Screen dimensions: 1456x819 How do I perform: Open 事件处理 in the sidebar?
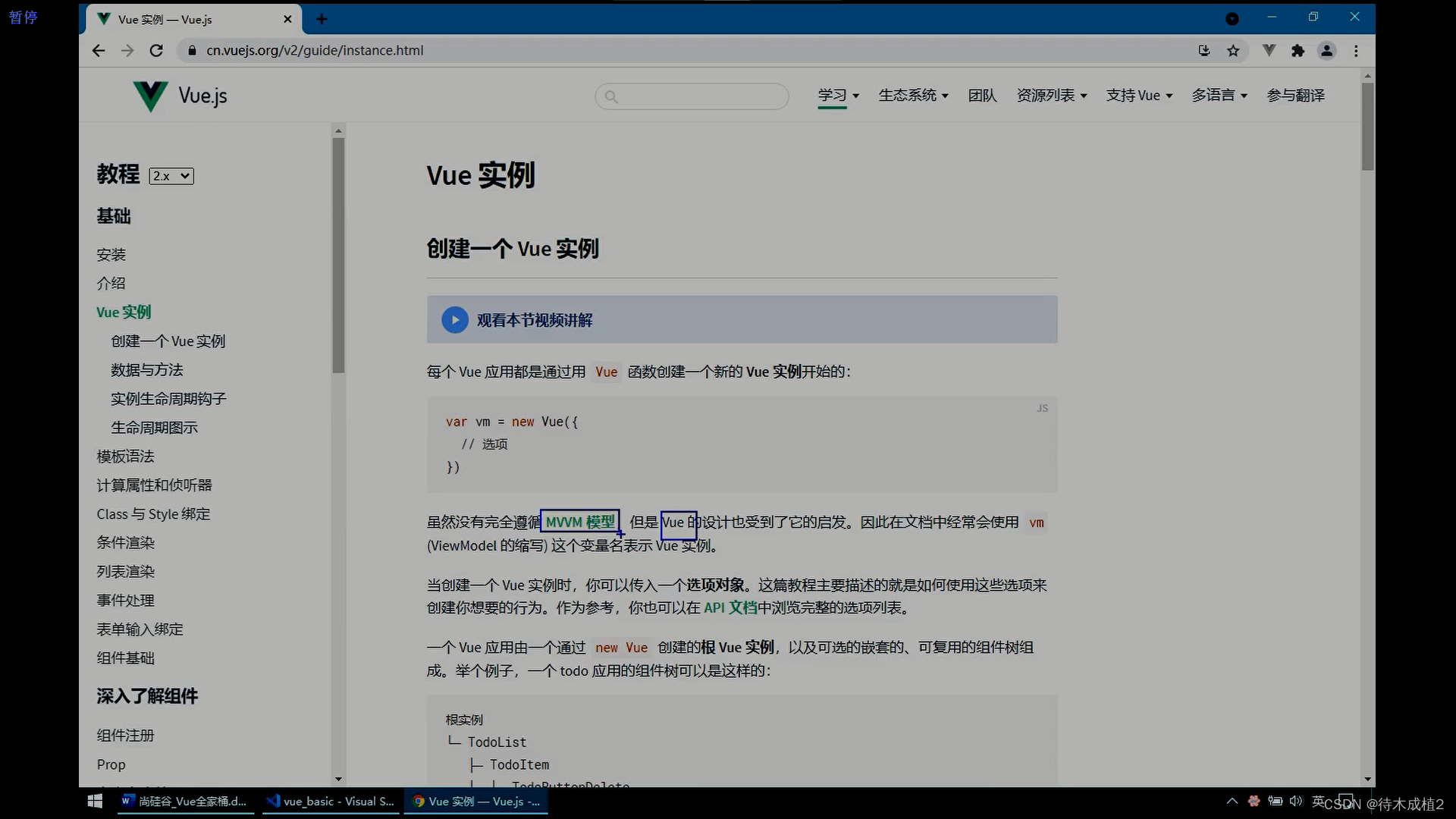click(x=125, y=601)
